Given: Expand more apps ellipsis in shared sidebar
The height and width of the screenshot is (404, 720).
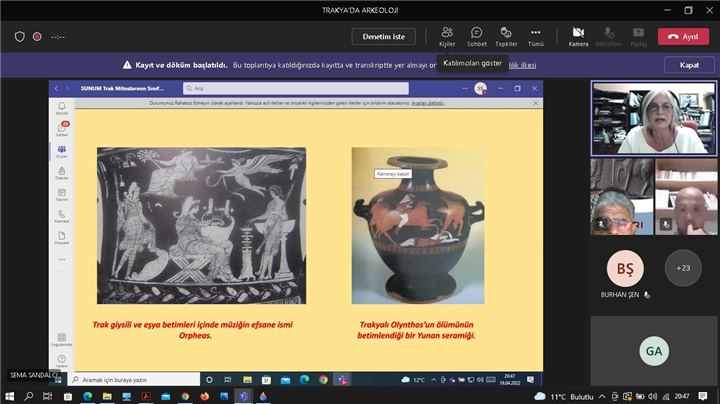Looking at the screenshot, I should 62,259.
